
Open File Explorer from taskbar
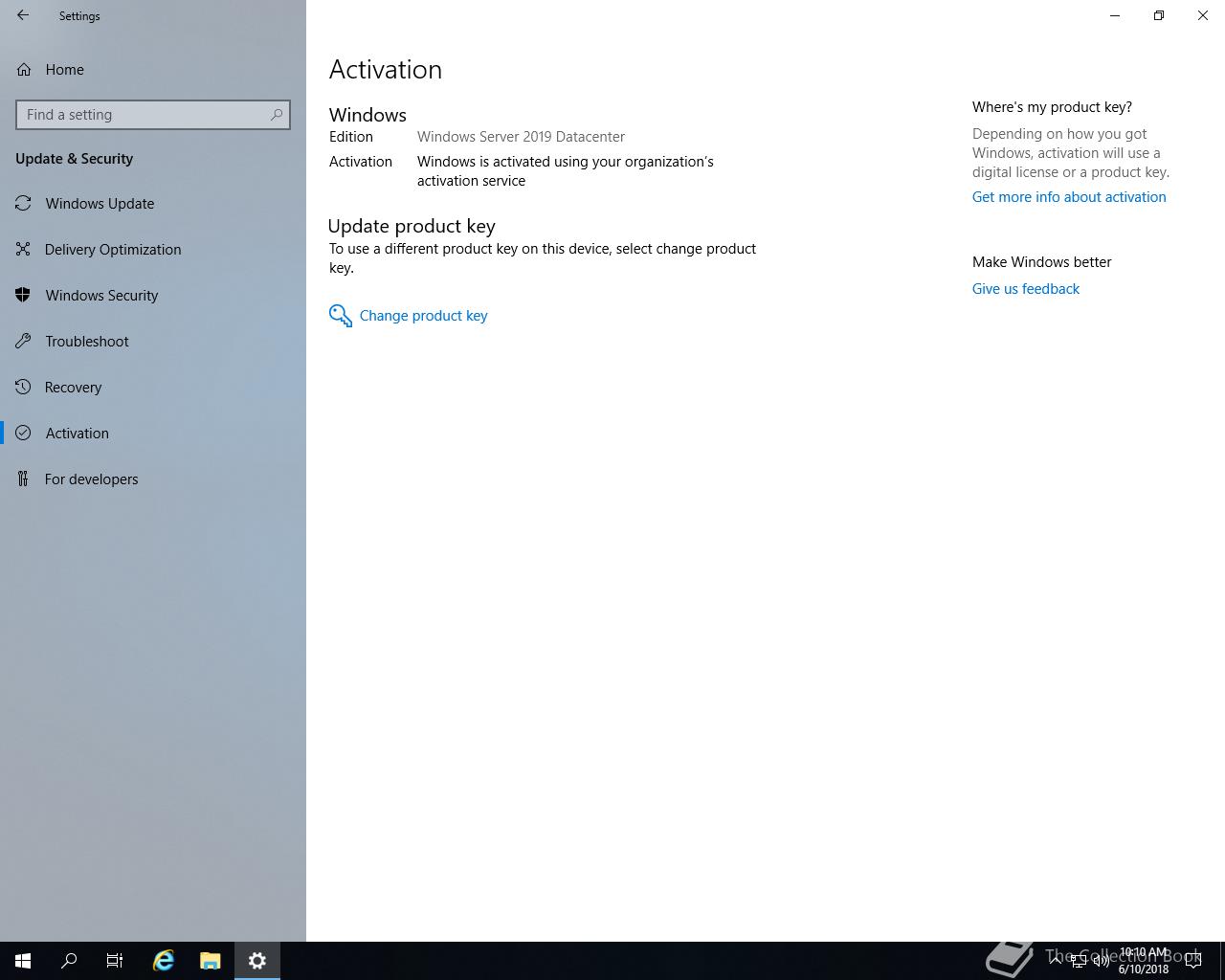pyautogui.click(x=211, y=961)
